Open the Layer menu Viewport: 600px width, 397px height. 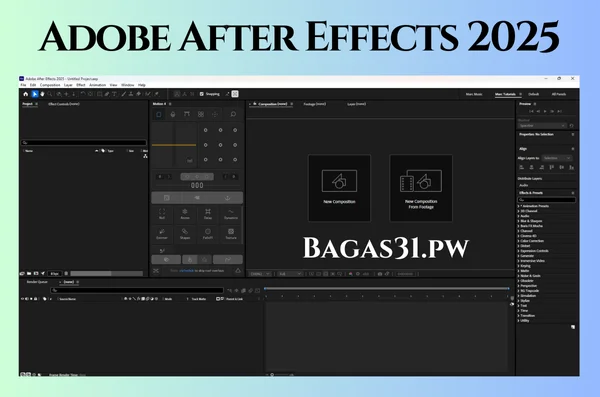[x=68, y=85]
